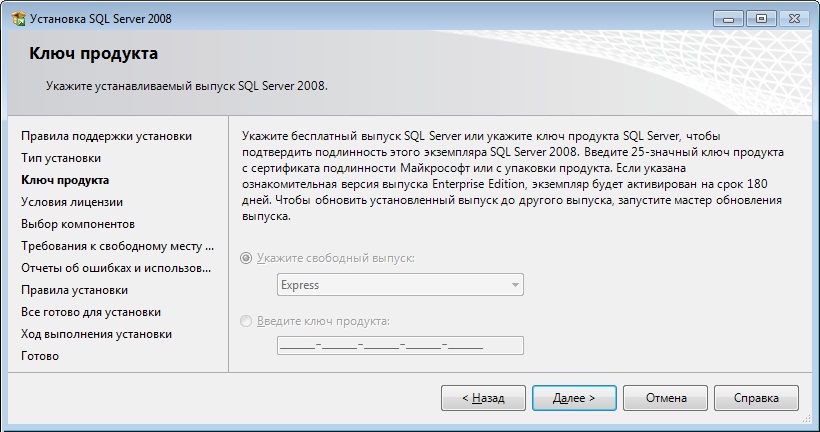Click the 'Установка SQL Server 2008' window title
The width and height of the screenshot is (820, 432).
[101, 19]
